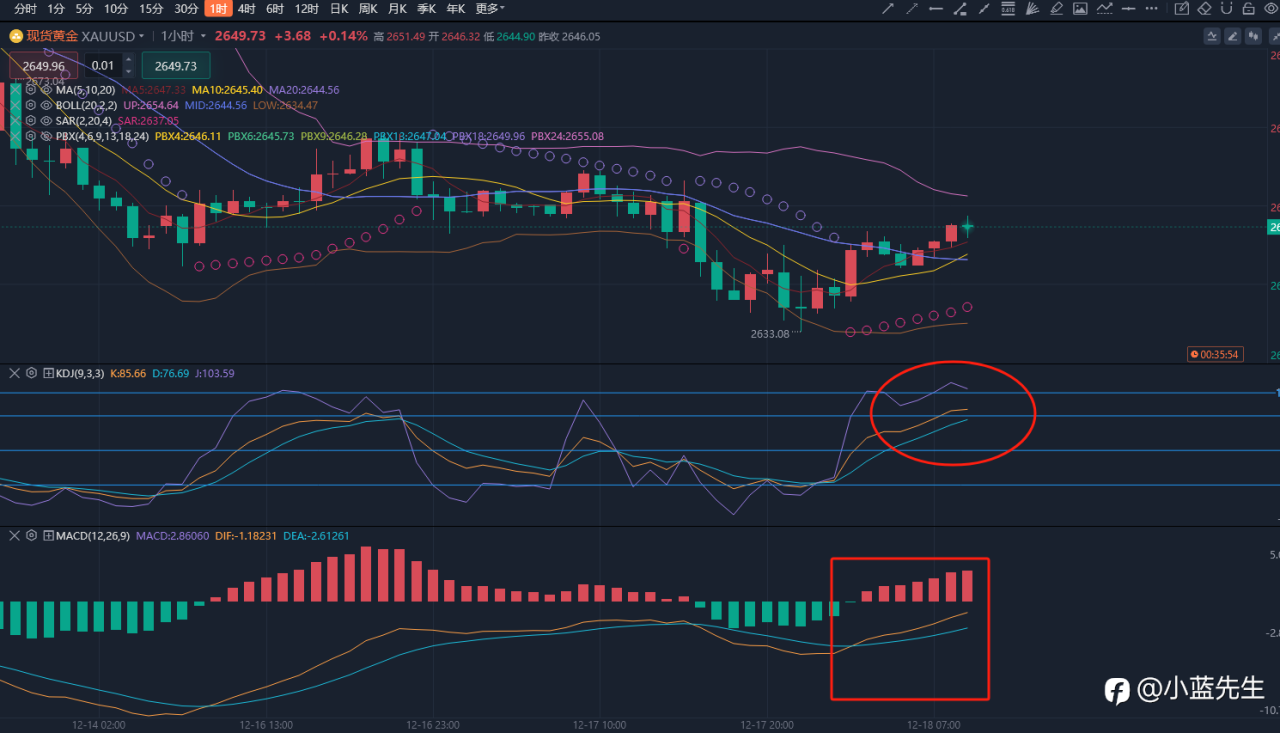This screenshot has height=733, width=1280.
Task: Insert an image annotation on the chart
Action: pos(1080,9)
